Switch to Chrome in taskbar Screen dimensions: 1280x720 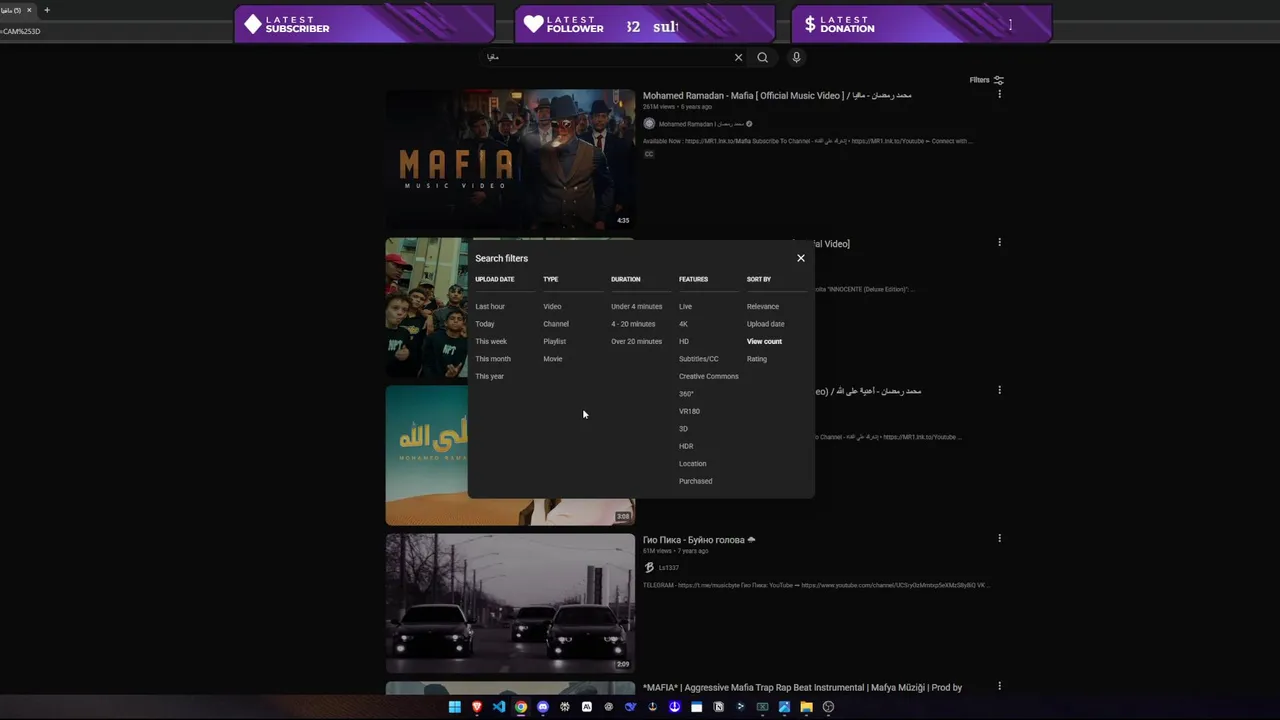click(521, 707)
